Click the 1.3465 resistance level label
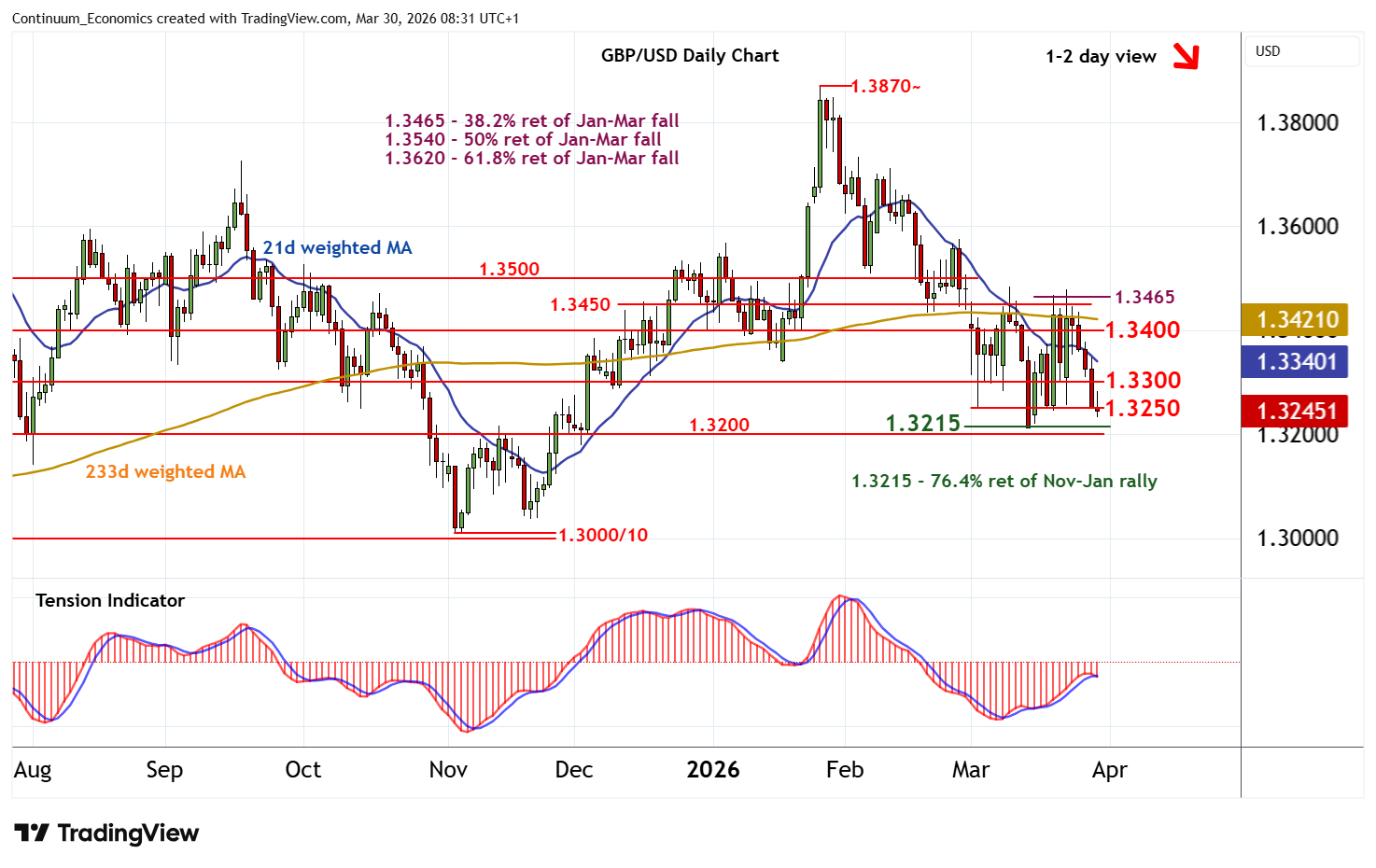Screen dimensions: 1376x868 (1145, 297)
